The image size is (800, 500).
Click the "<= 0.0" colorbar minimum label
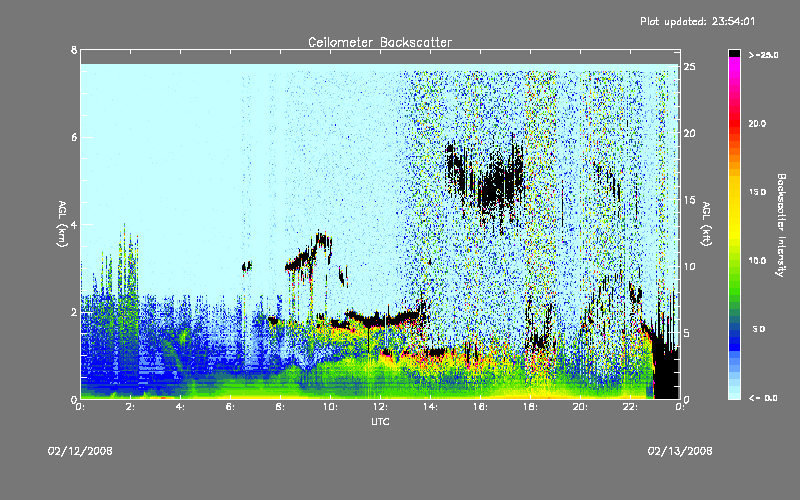click(763, 398)
